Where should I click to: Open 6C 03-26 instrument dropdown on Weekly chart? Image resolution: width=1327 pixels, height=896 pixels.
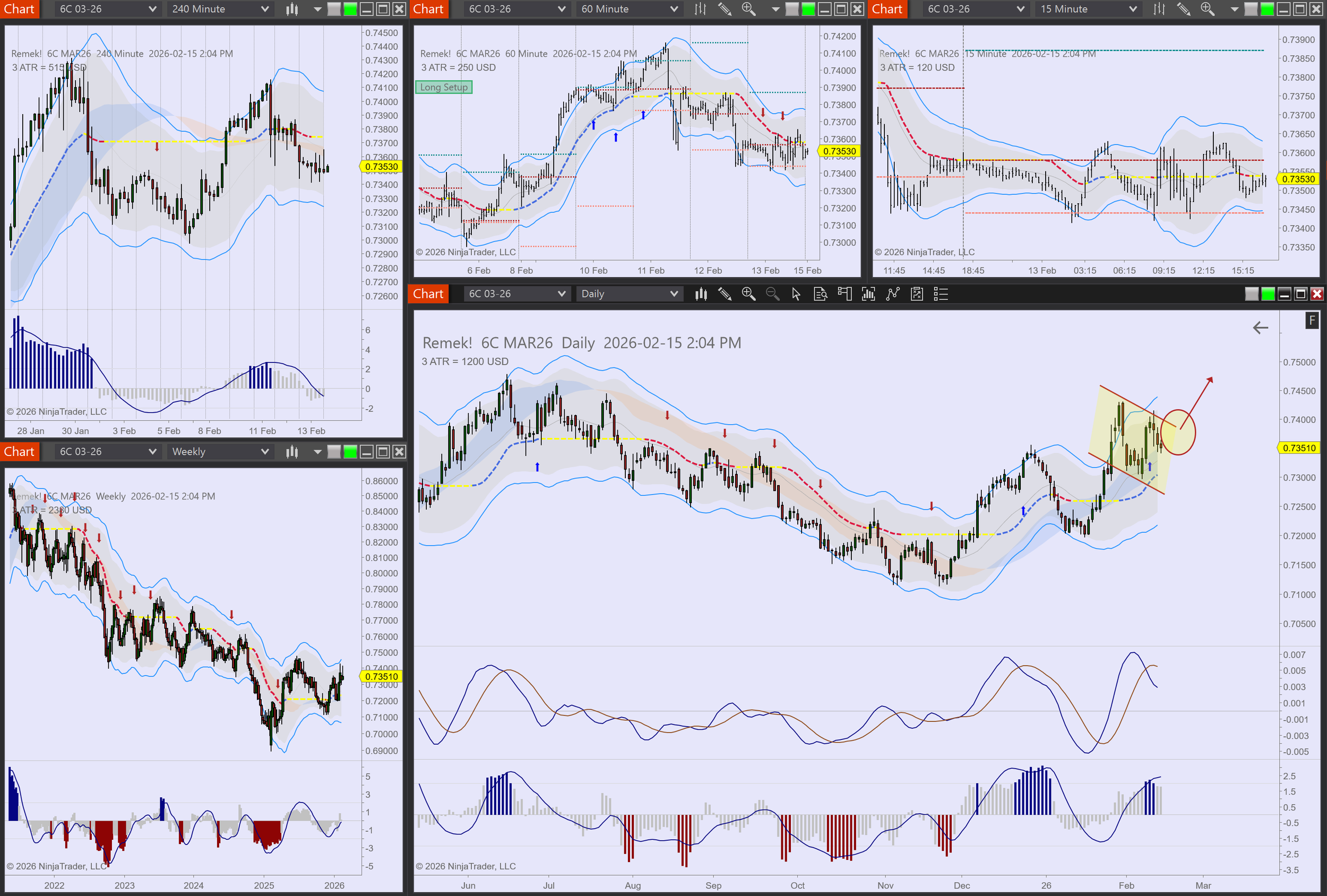[x=107, y=452]
